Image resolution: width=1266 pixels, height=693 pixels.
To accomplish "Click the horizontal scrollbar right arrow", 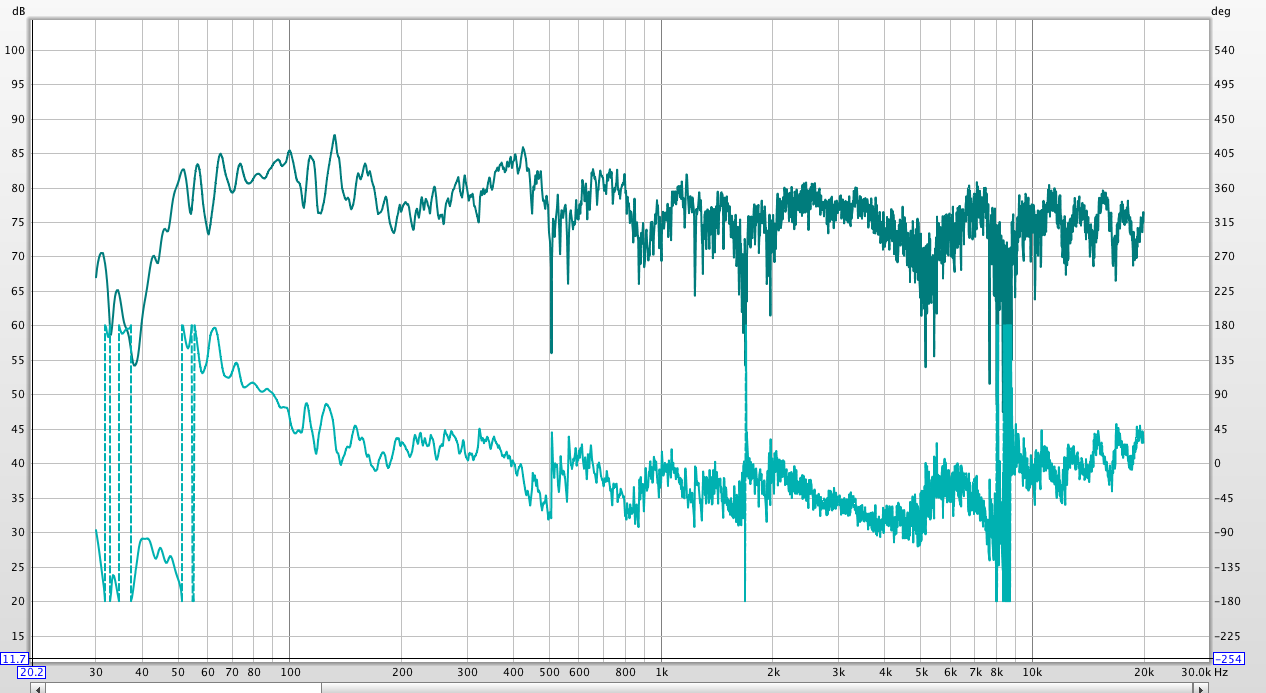I will click(1201, 687).
